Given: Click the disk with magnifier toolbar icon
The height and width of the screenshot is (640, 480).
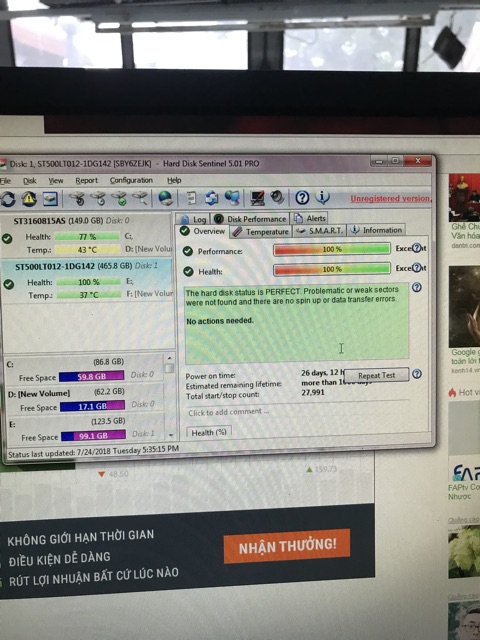Looking at the screenshot, I should (x=140, y=198).
